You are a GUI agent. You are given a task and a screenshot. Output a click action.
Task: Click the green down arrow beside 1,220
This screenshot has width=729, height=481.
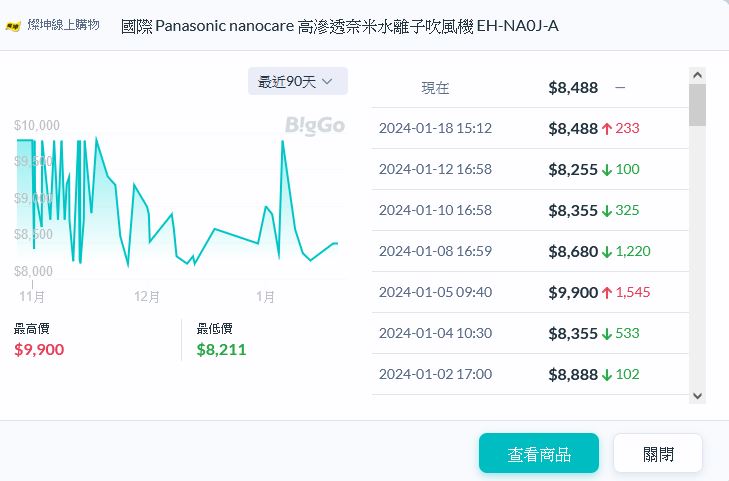coord(607,251)
